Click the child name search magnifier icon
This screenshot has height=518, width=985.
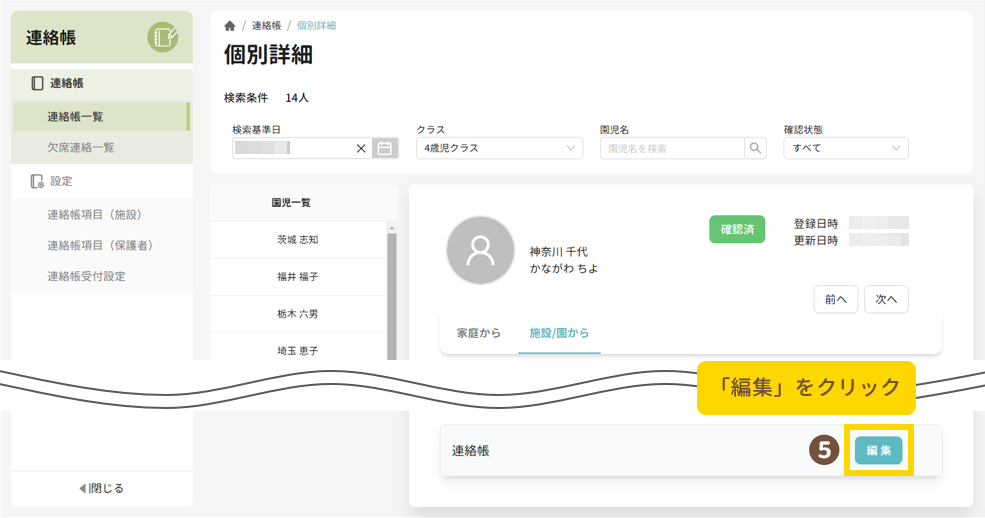pyautogui.click(x=755, y=148)
